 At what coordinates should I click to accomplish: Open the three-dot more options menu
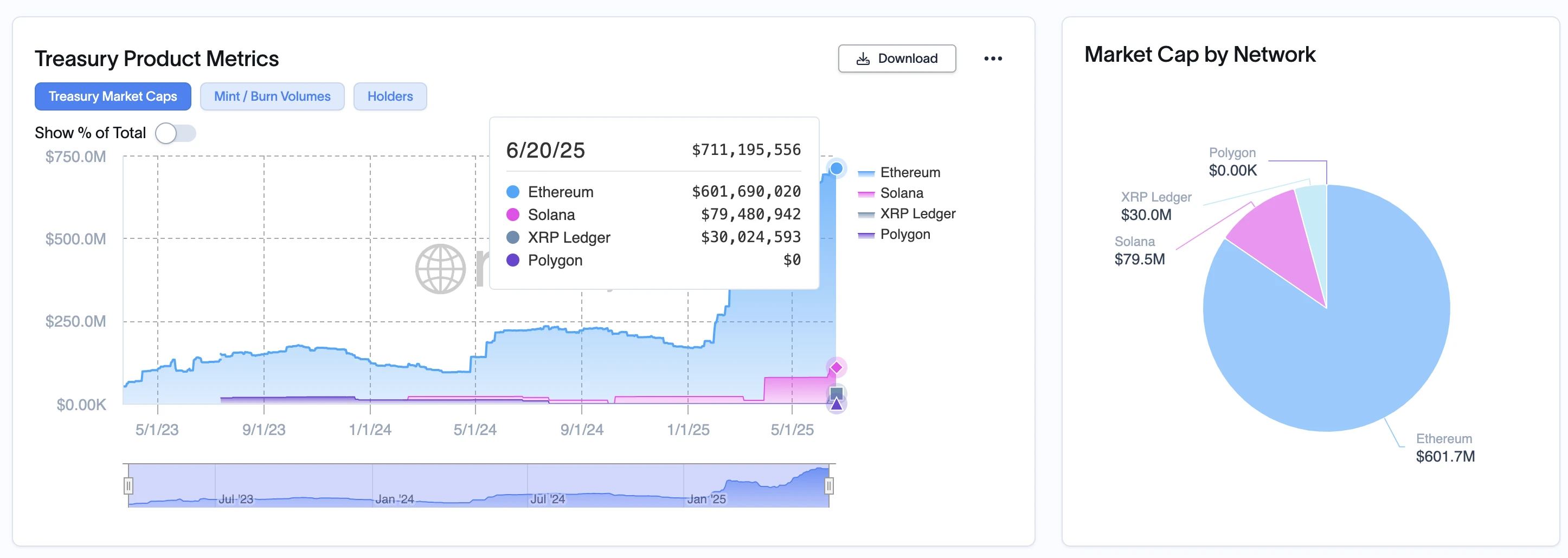point(992,59)
